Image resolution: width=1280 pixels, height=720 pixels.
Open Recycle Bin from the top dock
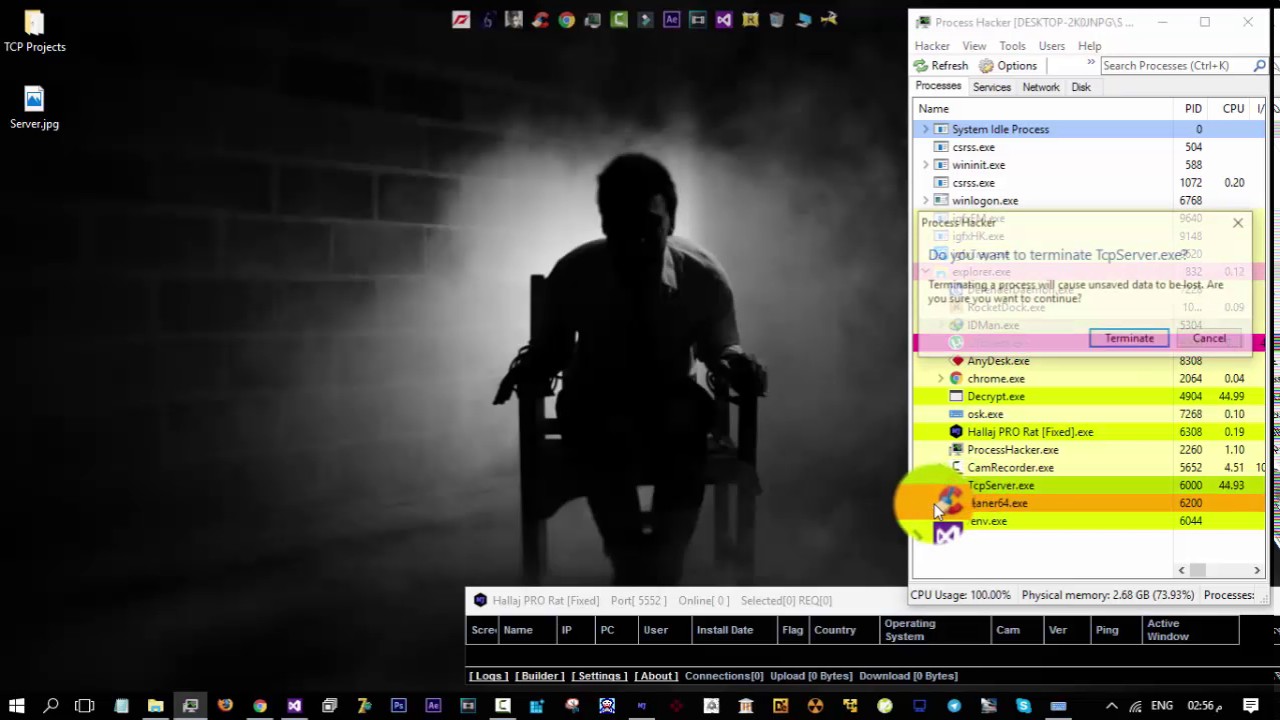pos(776,19)
